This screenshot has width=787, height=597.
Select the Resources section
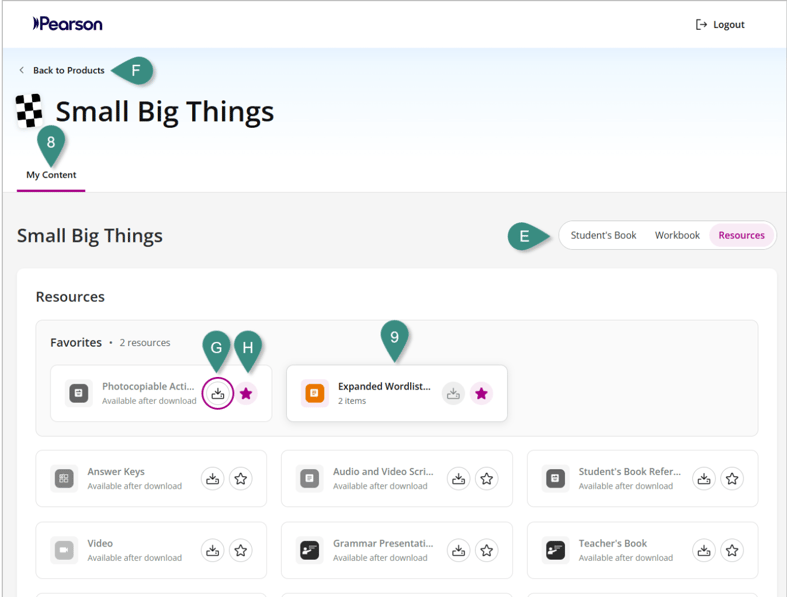[x=741, y=236]
